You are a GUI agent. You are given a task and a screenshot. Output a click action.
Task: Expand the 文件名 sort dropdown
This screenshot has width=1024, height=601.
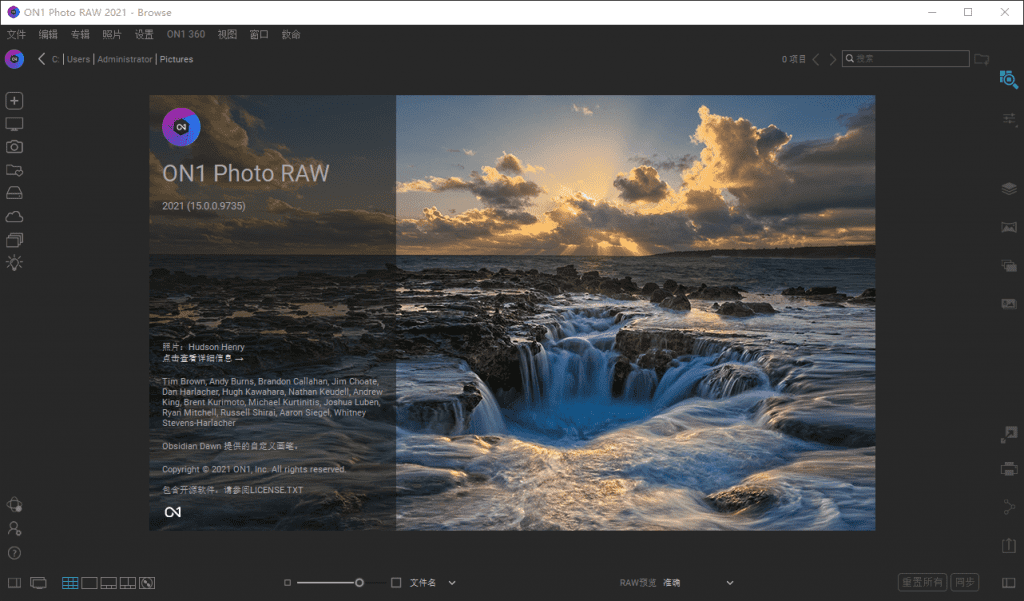(x=451, y=583)
